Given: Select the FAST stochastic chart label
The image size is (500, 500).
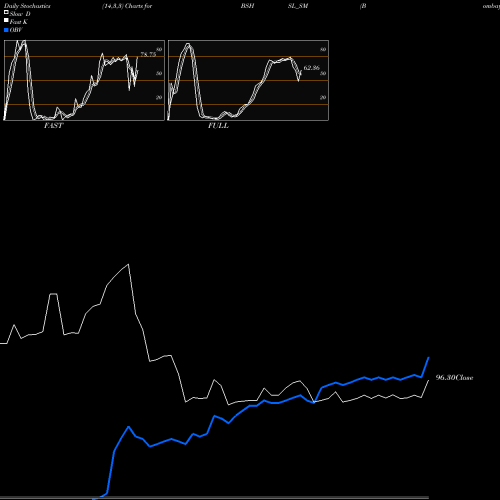Looking at the screenshot, I should (53, 126).
